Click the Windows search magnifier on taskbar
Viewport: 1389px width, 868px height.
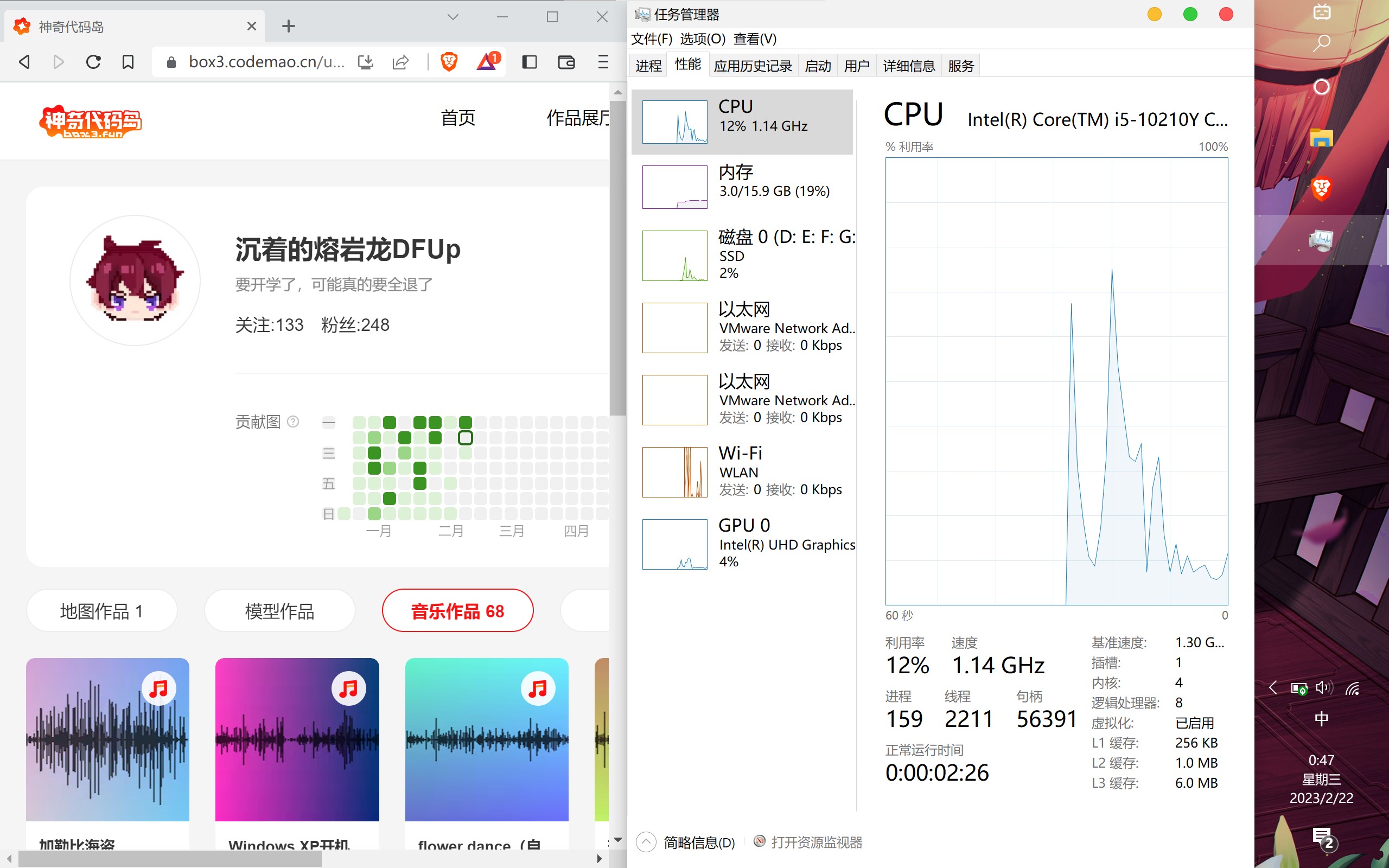tap(1321, 43)
